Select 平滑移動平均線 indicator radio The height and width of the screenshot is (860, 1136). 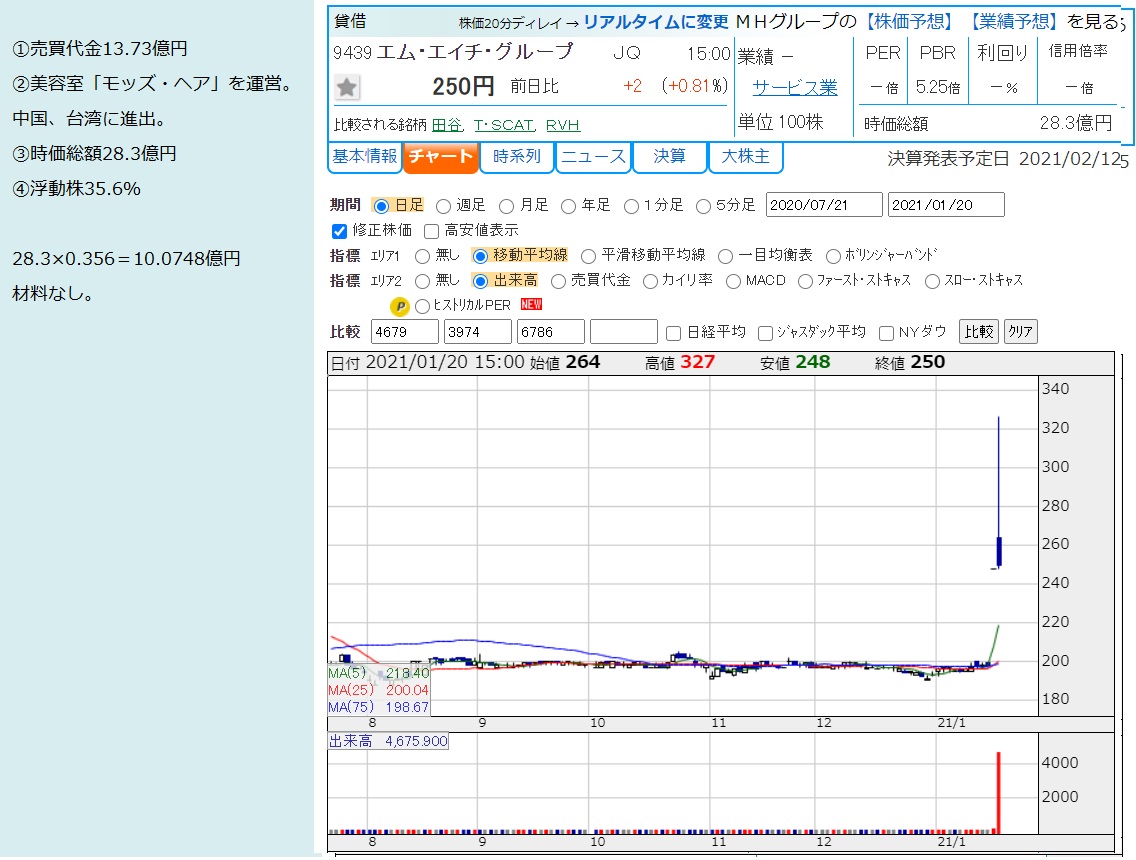tap(588, 256)
